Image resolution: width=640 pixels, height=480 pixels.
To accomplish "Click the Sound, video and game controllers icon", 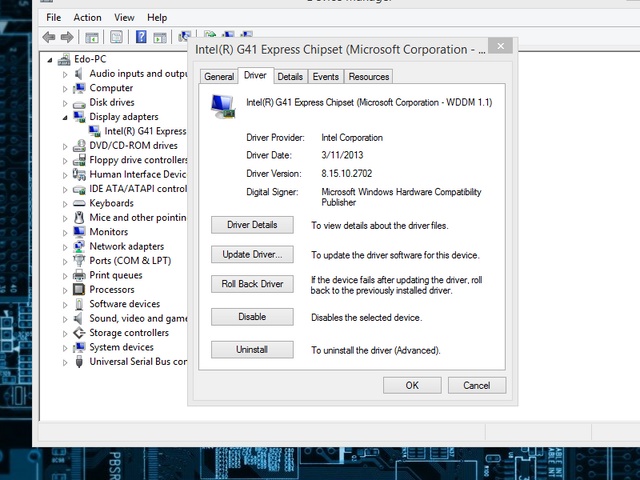I will click(x=78, y=318).
